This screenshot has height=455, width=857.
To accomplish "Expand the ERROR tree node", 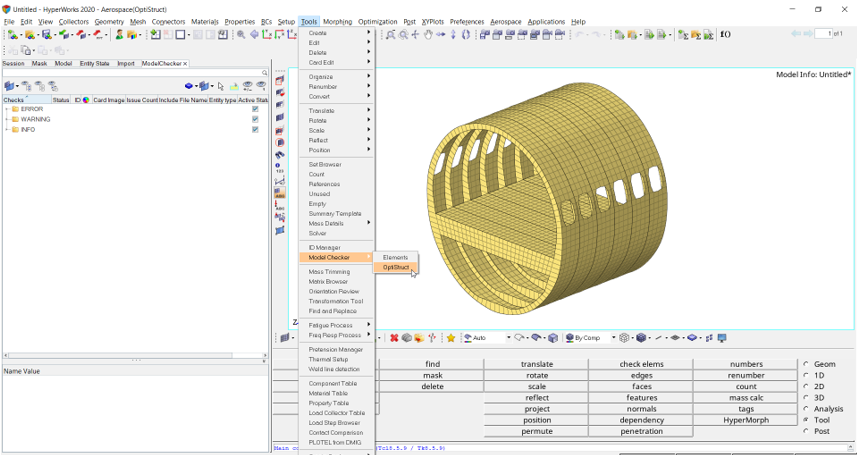I will [7, 109].
